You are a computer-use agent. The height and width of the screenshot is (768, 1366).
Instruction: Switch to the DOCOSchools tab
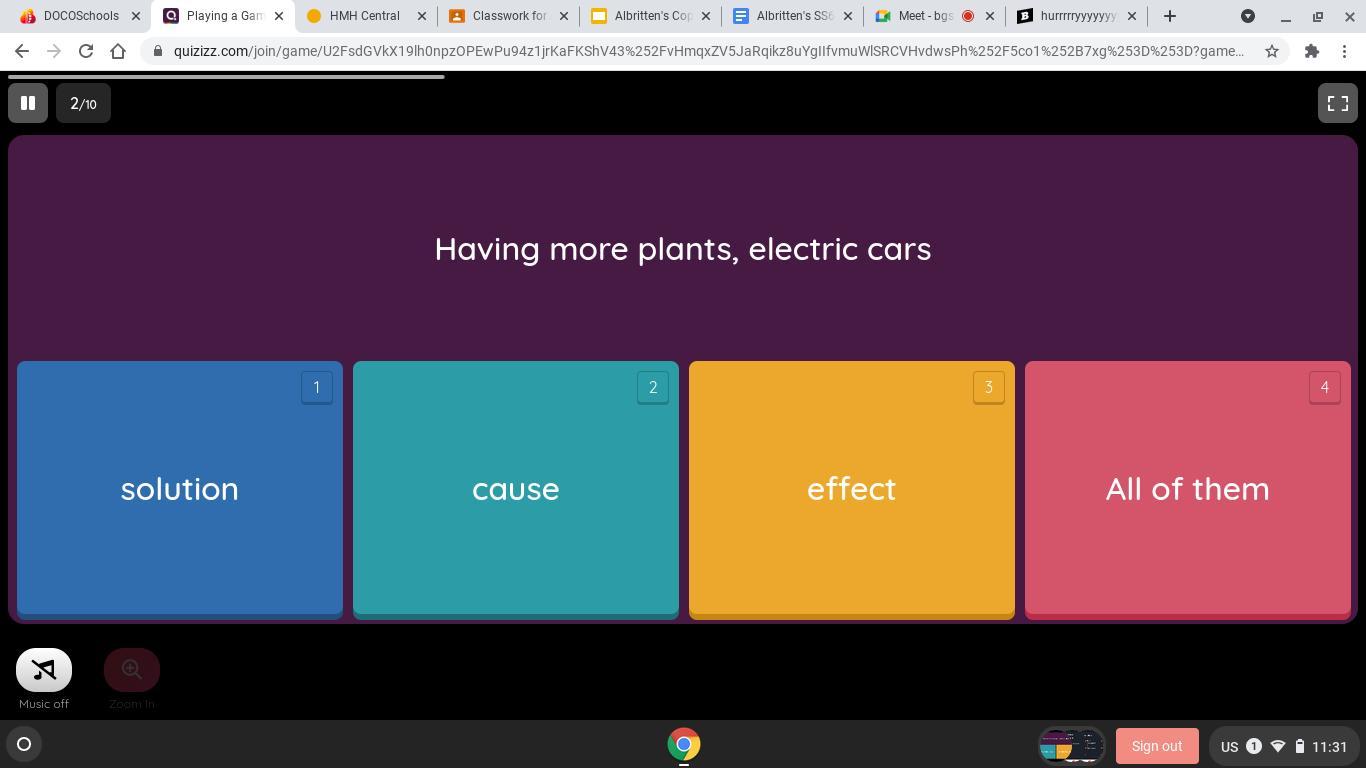click(82, 16)
